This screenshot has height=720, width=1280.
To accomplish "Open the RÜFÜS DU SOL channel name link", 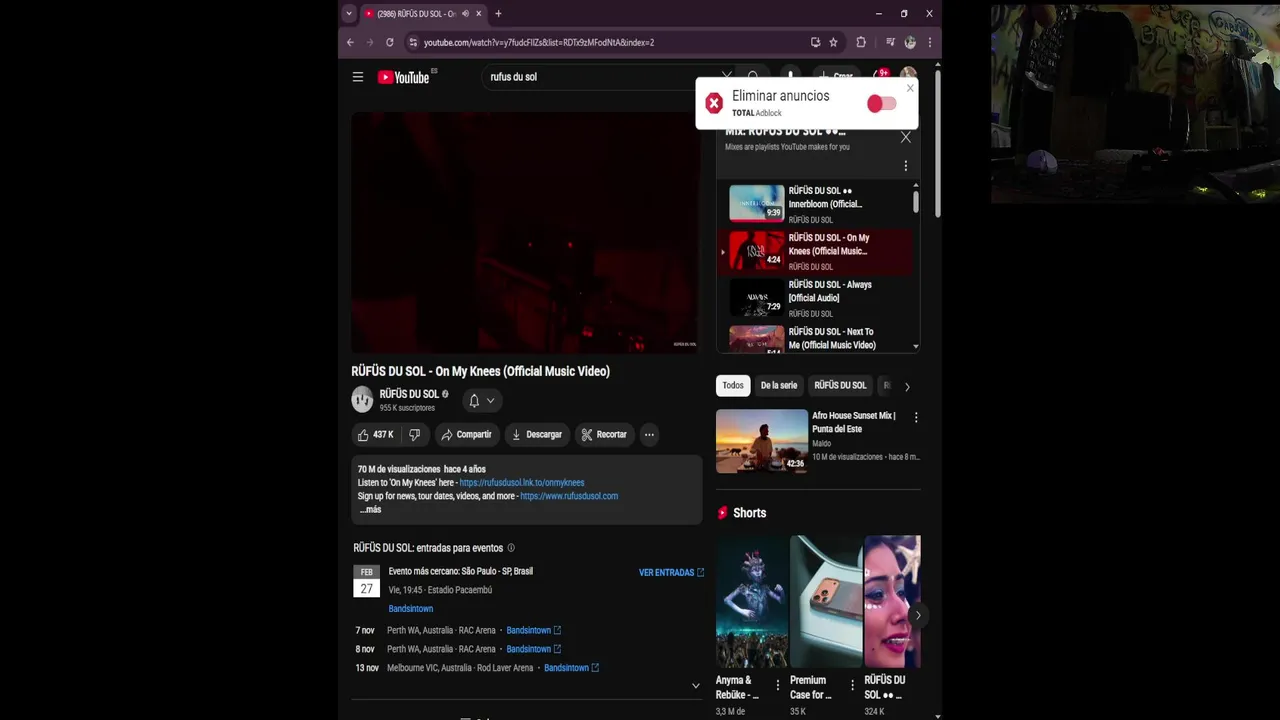I will point(409,394).
